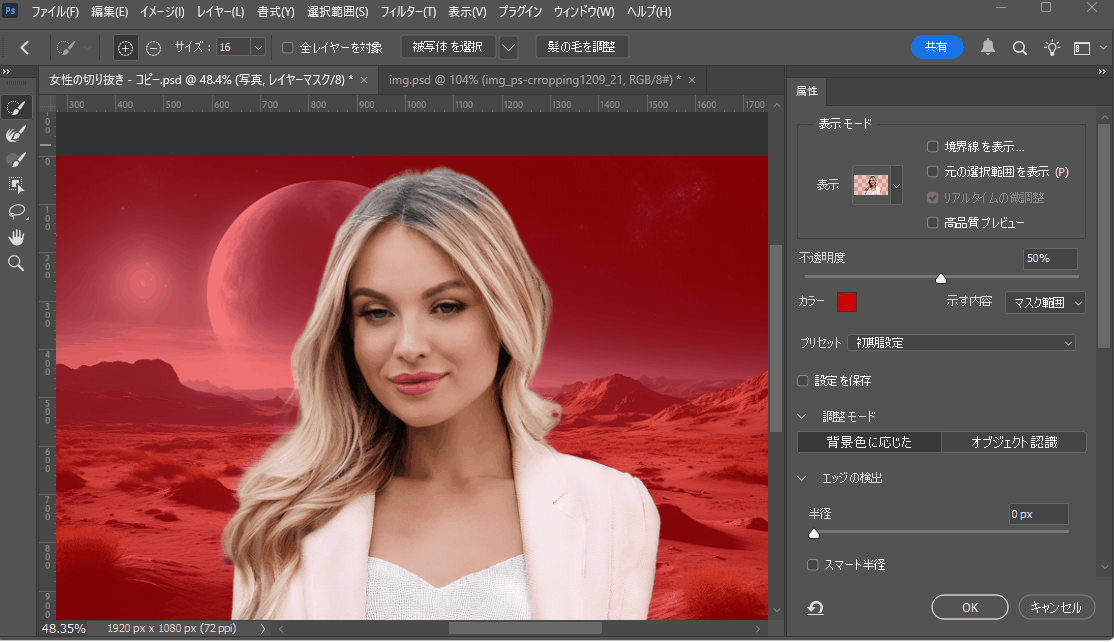
Task: Enable 境界線を表示 checkbox
Action: pos(932,147)
